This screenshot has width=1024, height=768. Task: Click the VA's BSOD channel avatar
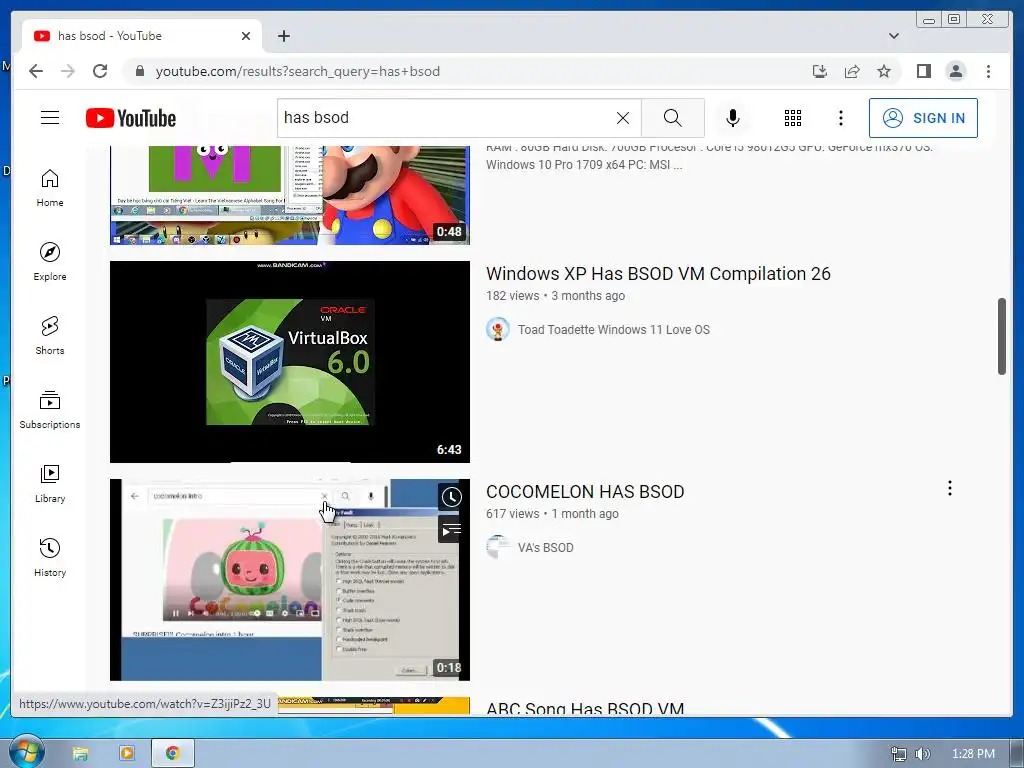tap(498, 547)
